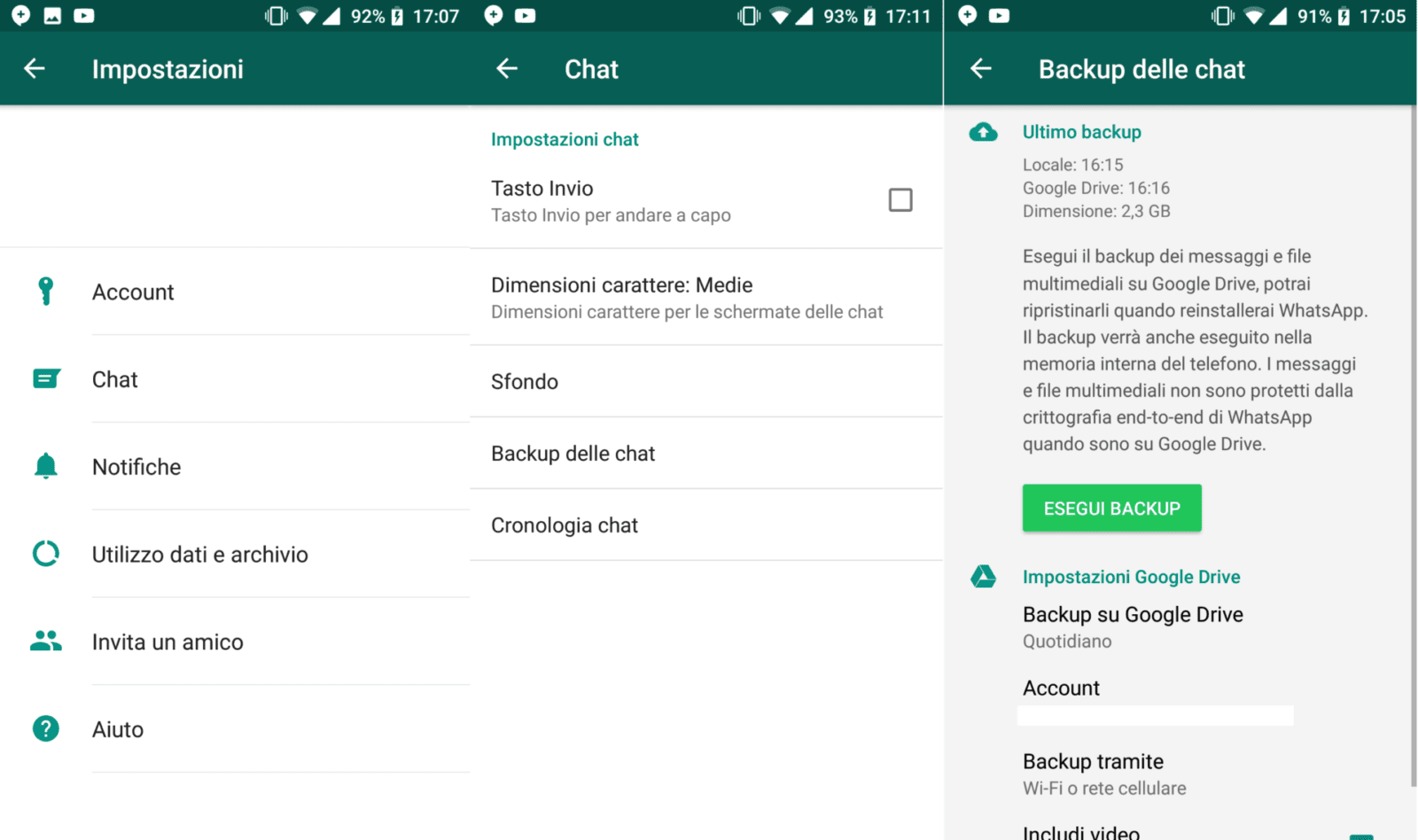Tap the battery icon next to 91%
Screen dimensions: 1418x840
coord(1344,16)
